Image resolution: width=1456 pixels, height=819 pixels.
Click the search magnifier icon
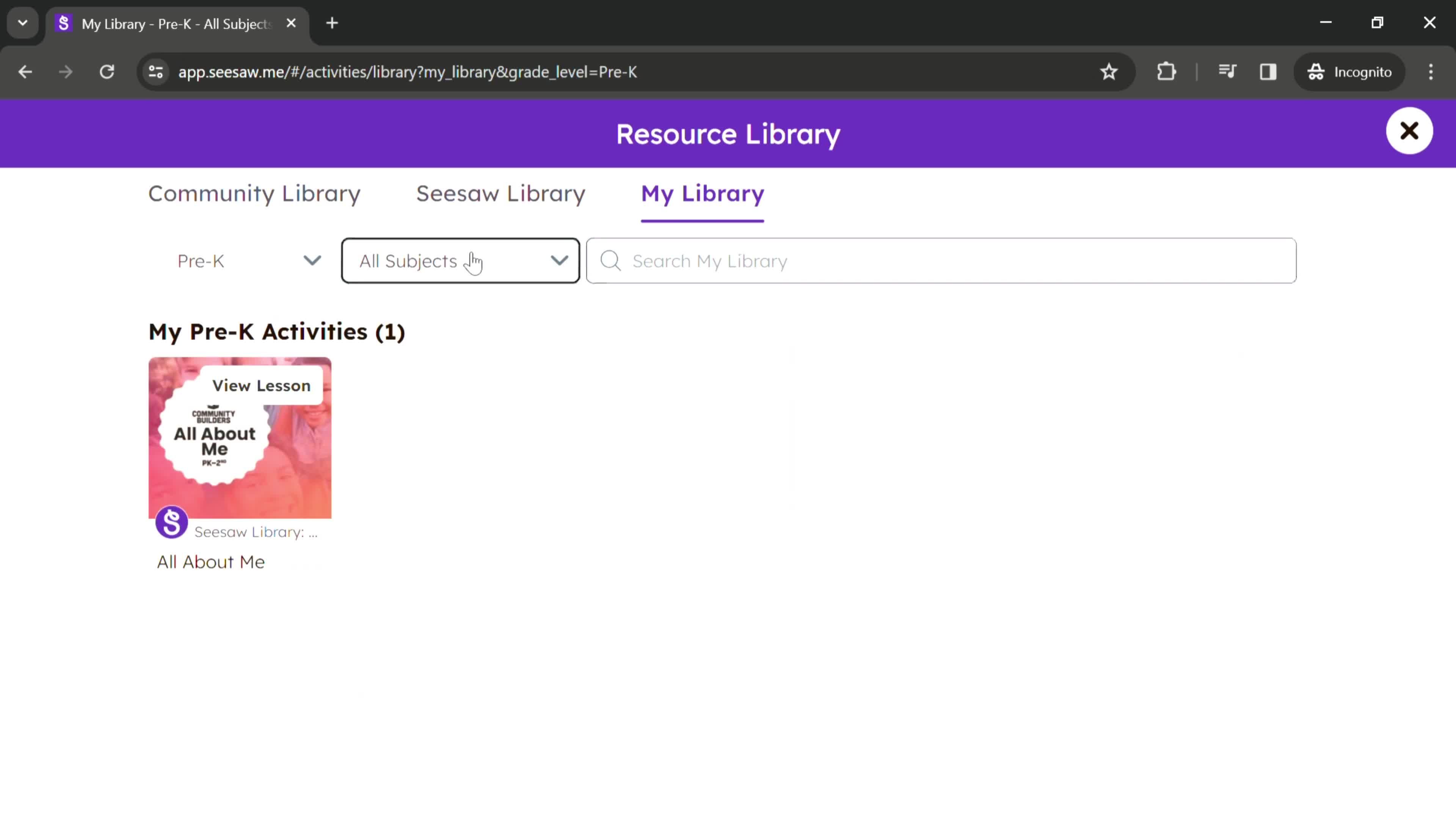point(610,261)
